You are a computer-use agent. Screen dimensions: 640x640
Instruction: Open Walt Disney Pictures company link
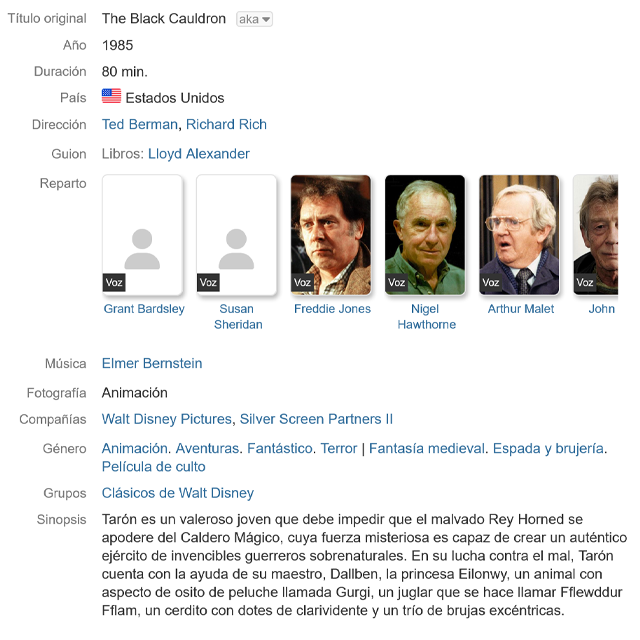point(167,419)
